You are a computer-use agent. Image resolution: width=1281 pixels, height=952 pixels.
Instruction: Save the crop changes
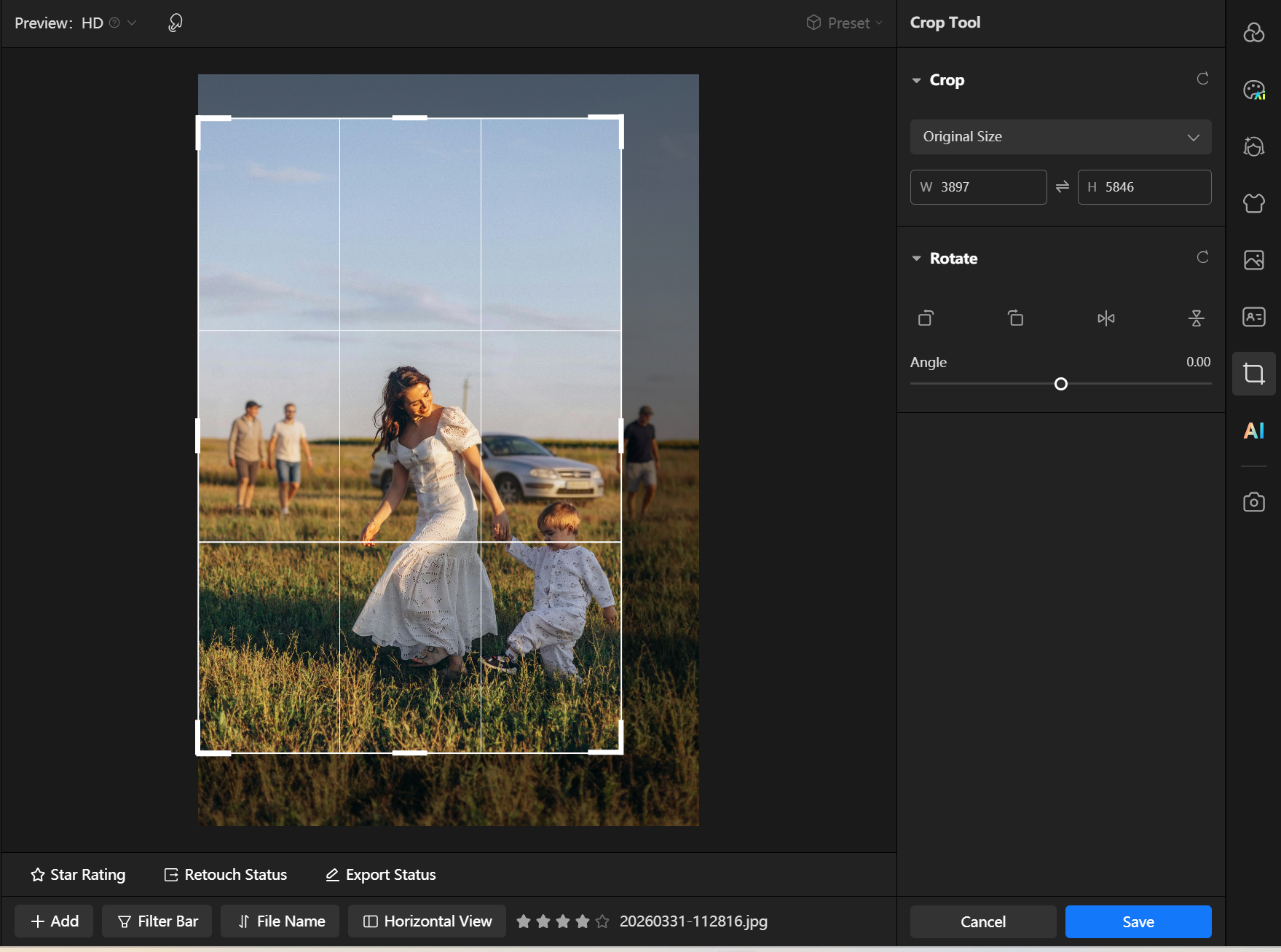click(1138, 922)
